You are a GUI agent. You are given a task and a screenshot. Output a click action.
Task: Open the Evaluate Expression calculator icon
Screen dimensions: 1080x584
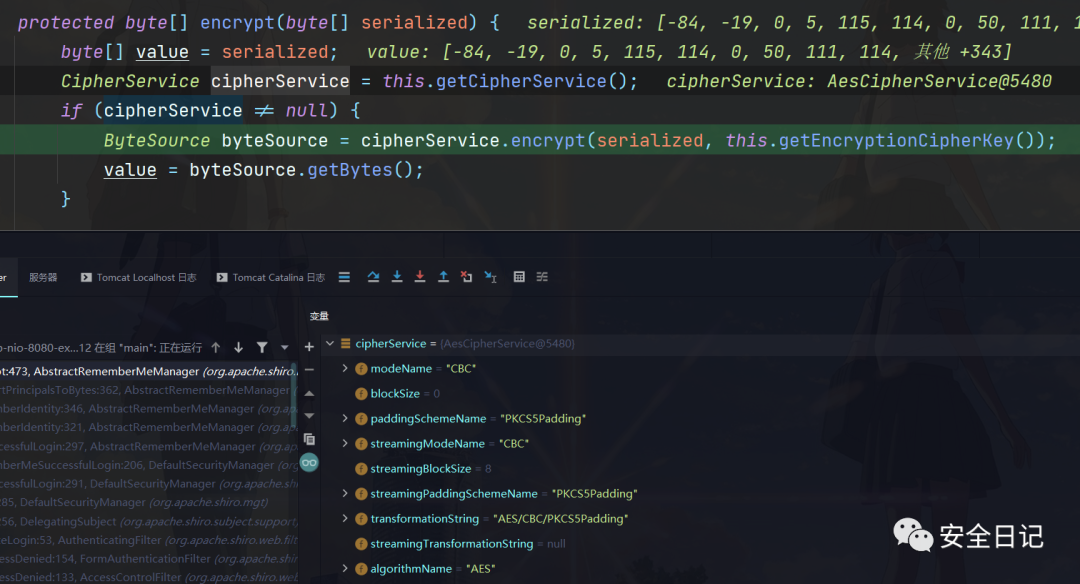tap(519, 277)
